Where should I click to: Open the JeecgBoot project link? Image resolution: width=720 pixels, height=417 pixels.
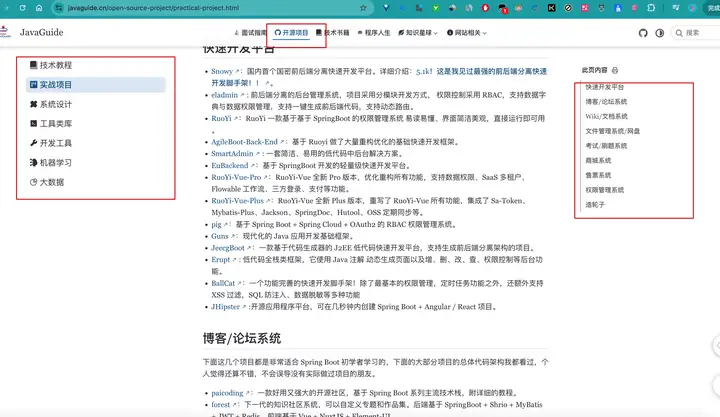click(x=231, y=248)
